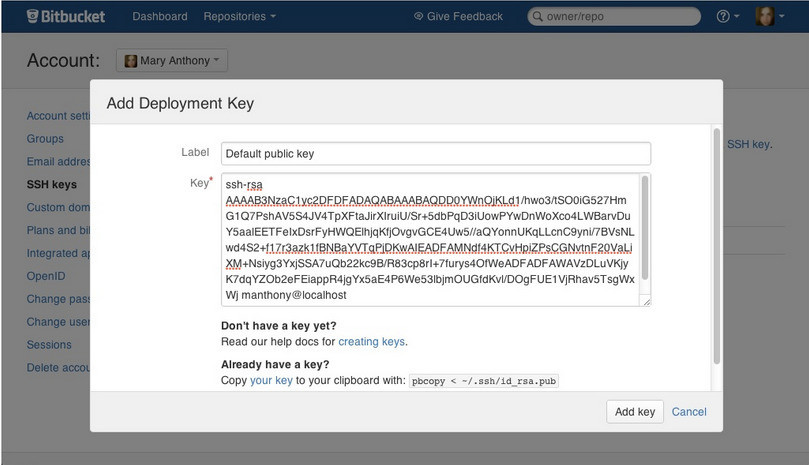This screenshot has width=809, height=465.
Task: Open the Groups sidebar link
Action: point(45,139)
